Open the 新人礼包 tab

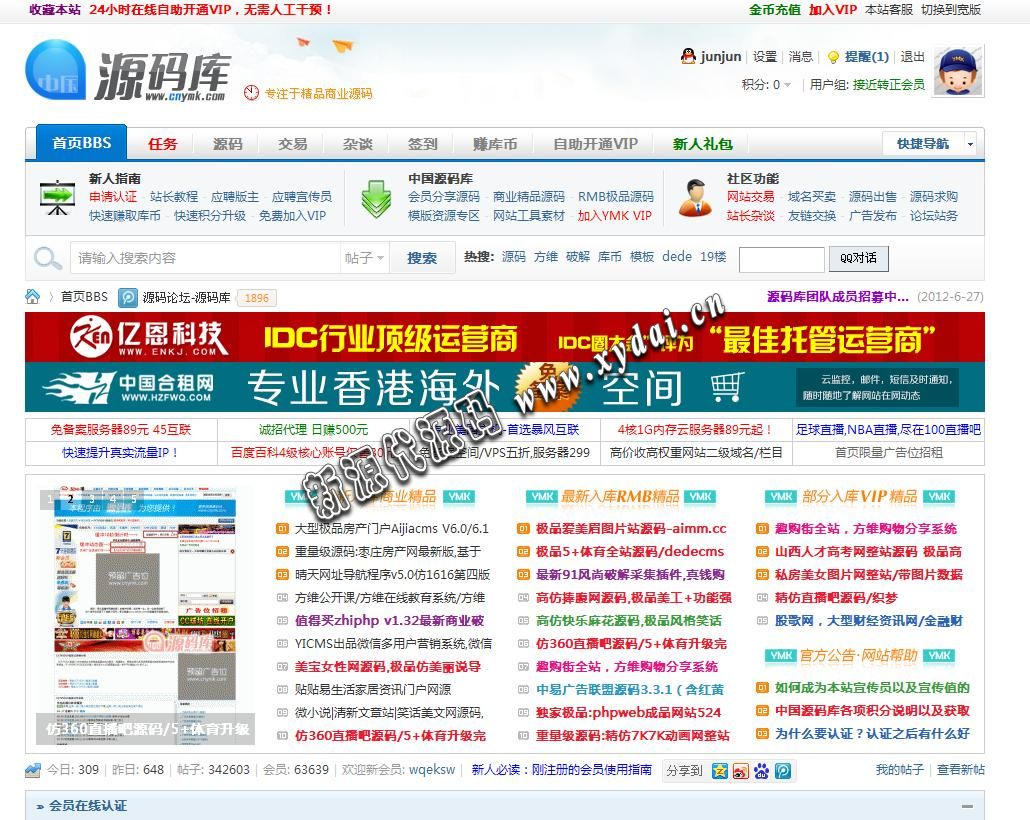[703, 144]
